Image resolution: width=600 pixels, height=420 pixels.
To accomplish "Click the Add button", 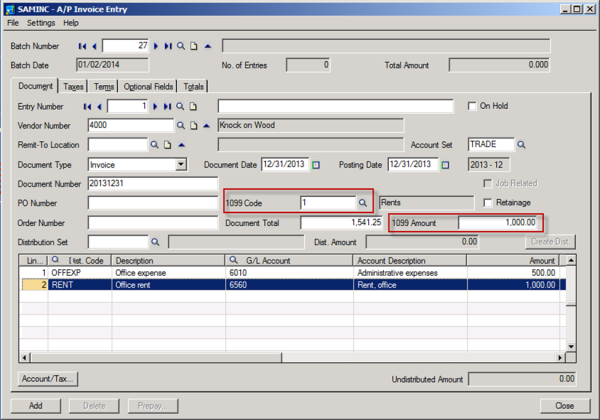I will tap(36, 406).
